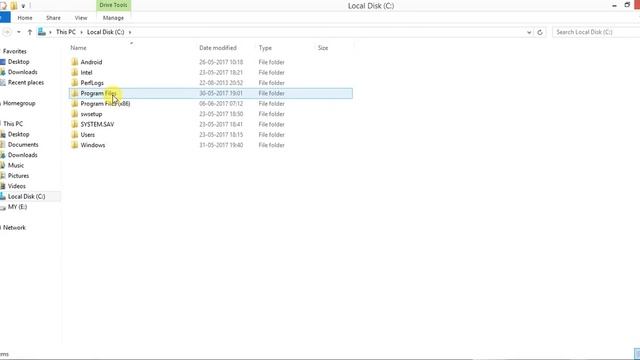Click Local Disk (C:) in the breadcrumb

coord(105,32)
